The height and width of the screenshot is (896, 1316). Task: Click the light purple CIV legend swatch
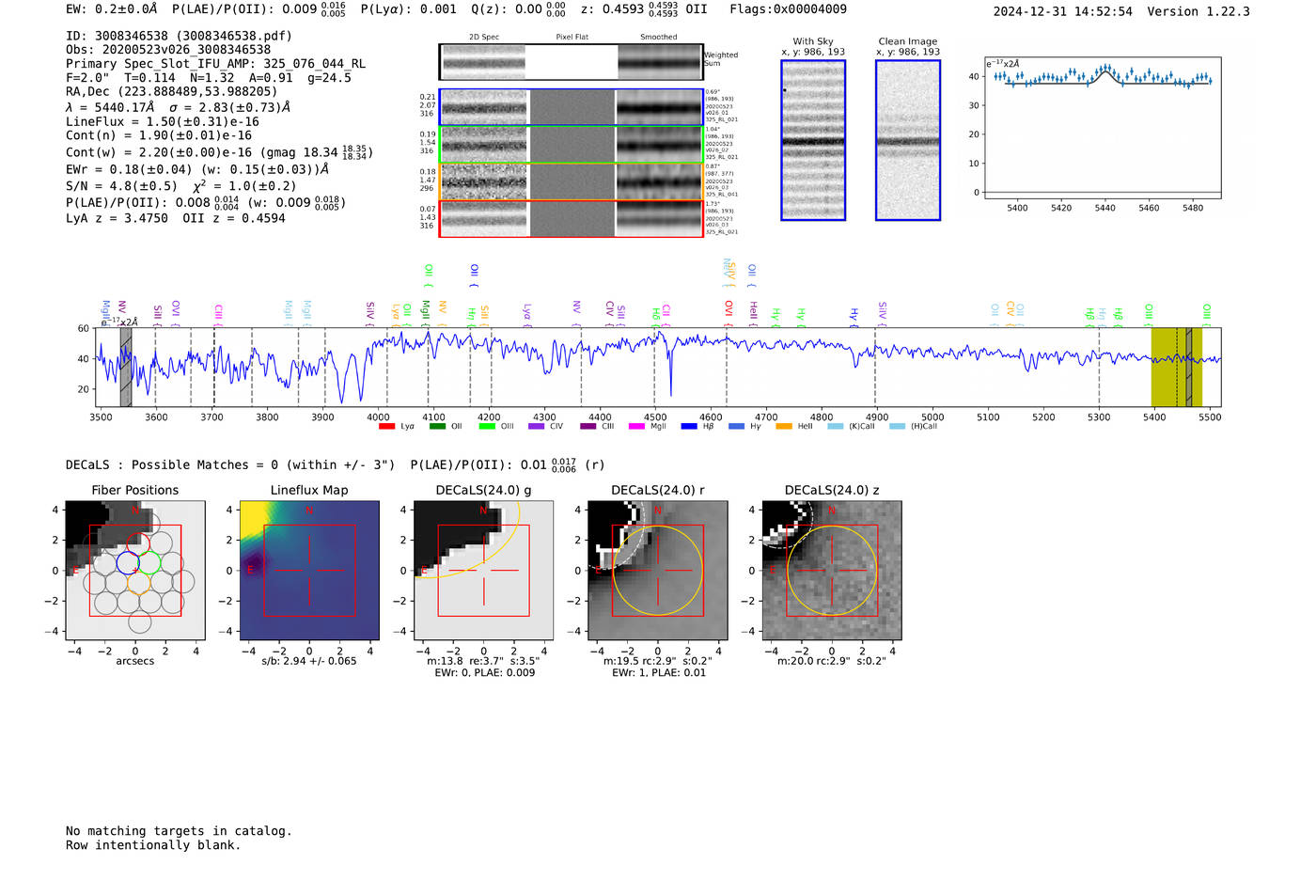click(536, 427)
